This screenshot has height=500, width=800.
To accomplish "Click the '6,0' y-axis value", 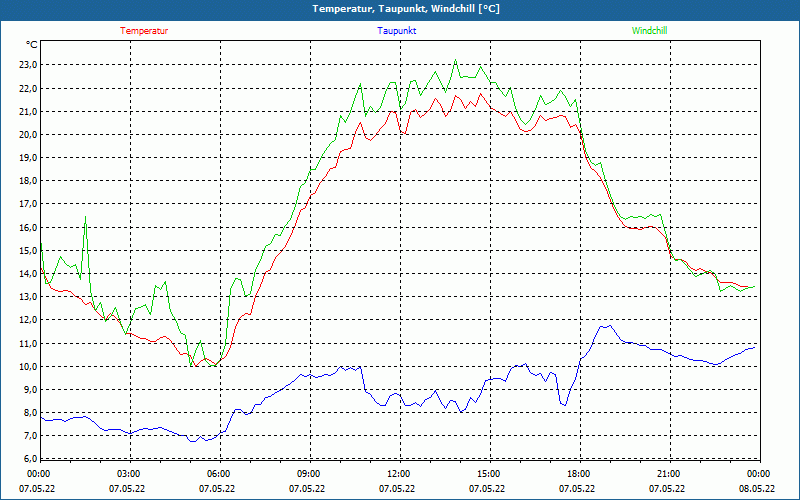I will (30, 459).
